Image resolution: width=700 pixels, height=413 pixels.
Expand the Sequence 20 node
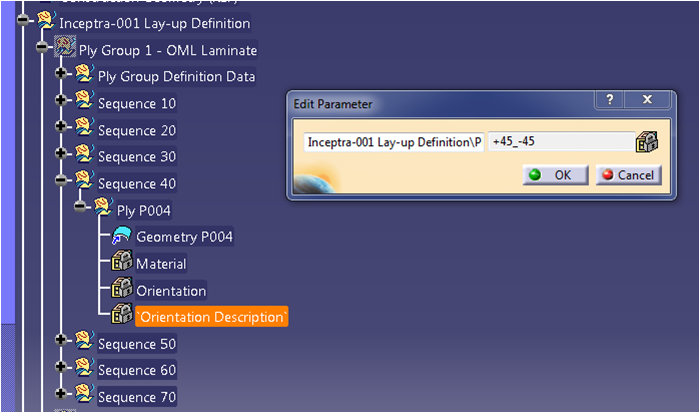click(62, 129)
